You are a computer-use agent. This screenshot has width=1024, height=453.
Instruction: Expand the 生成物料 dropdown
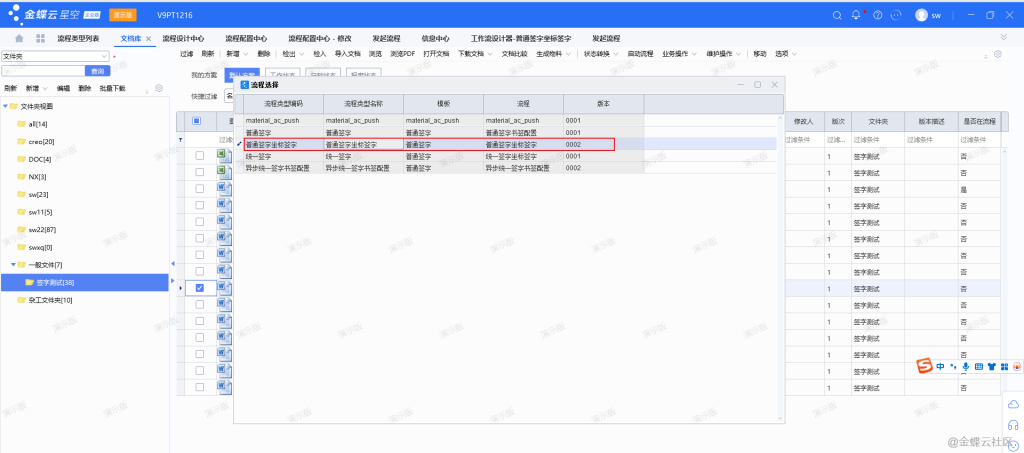point(569,54)
